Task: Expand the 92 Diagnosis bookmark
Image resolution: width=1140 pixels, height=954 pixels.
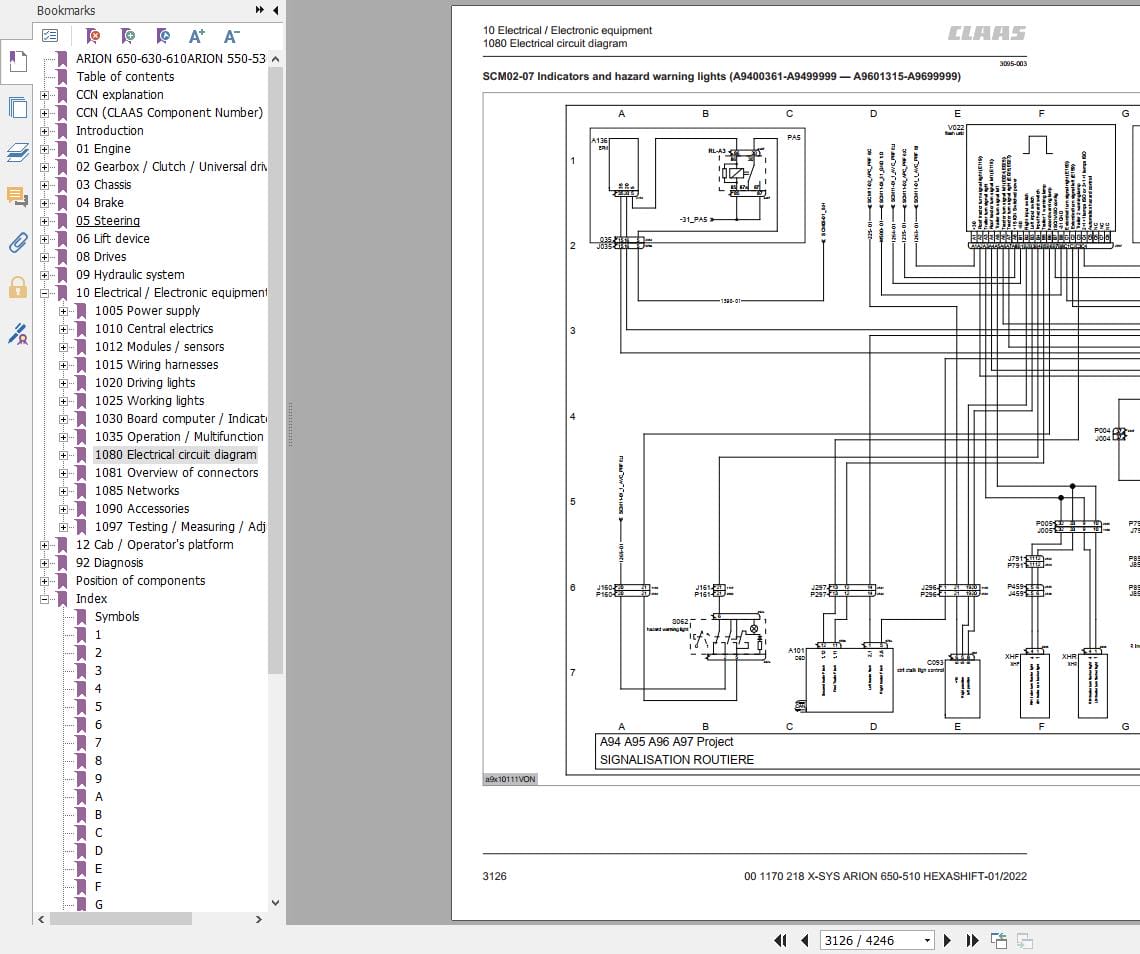Action: (x=44, y=563)
